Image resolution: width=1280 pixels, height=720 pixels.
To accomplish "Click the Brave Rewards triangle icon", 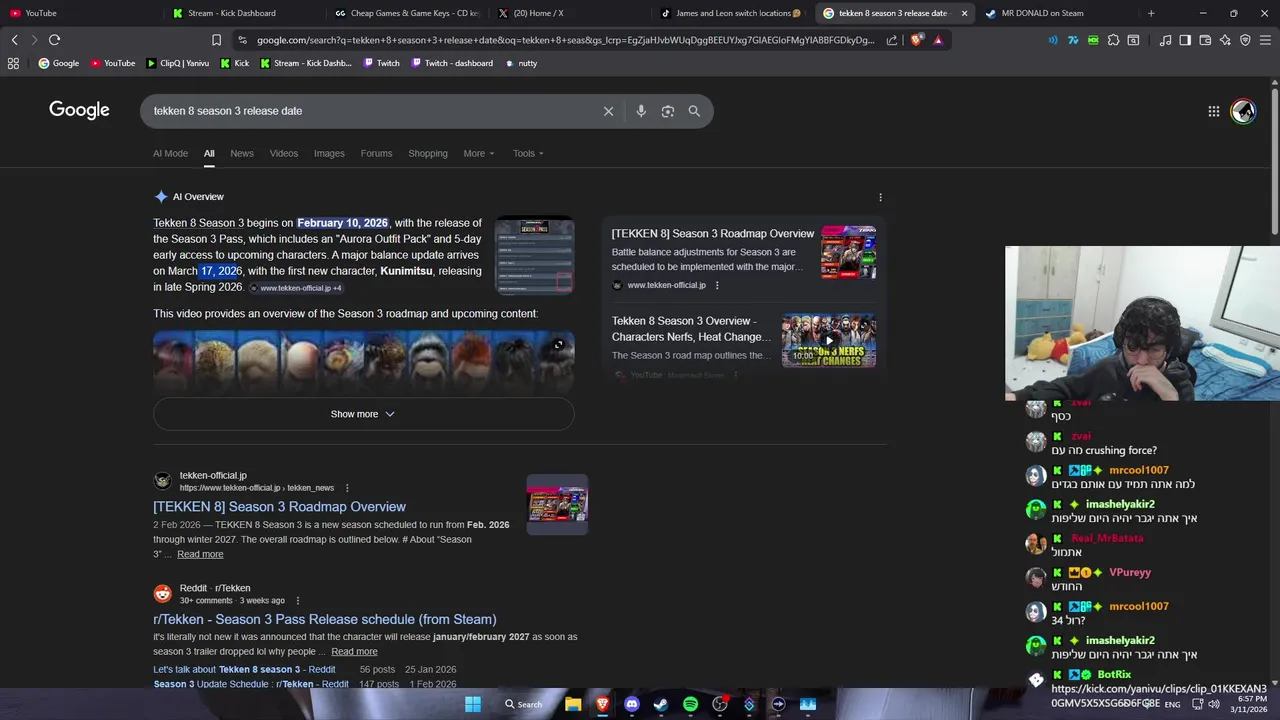I will pyautogui.click(x=938, y=40).
